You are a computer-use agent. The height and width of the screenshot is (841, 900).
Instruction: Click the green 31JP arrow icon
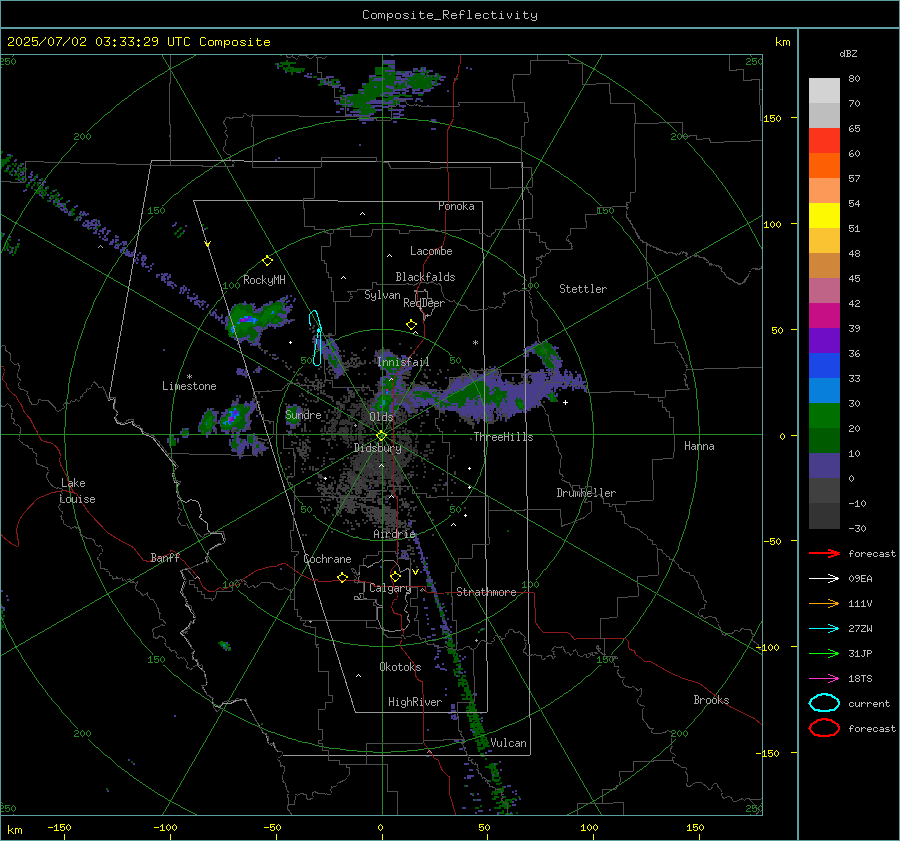[824, 653]
